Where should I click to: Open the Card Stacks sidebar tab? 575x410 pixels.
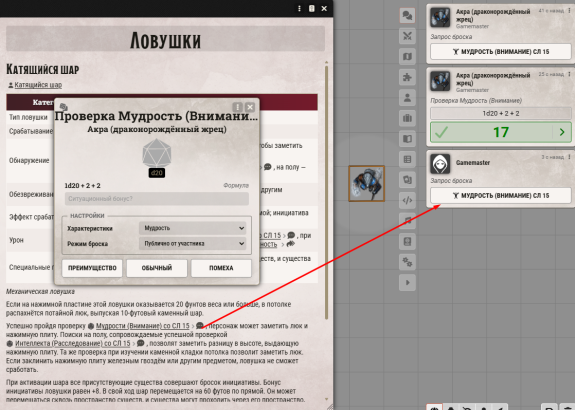click(x=407, y=180)
